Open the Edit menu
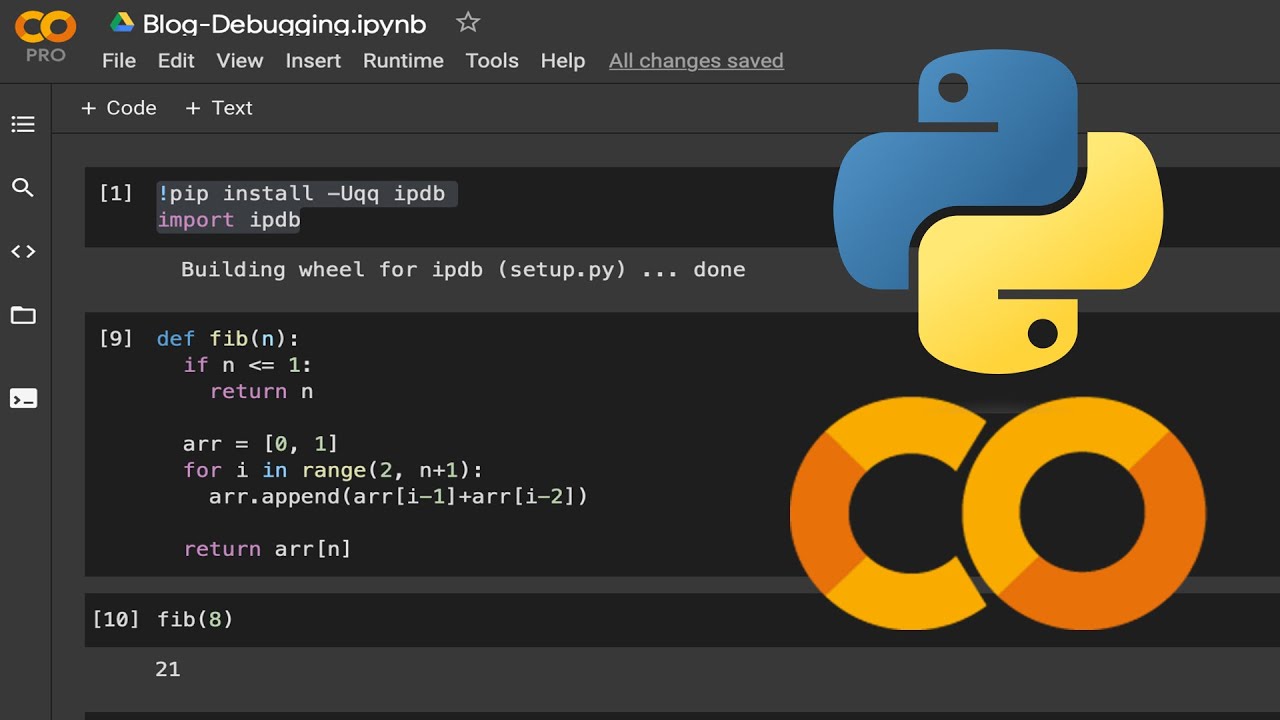 tap(176, 60)
